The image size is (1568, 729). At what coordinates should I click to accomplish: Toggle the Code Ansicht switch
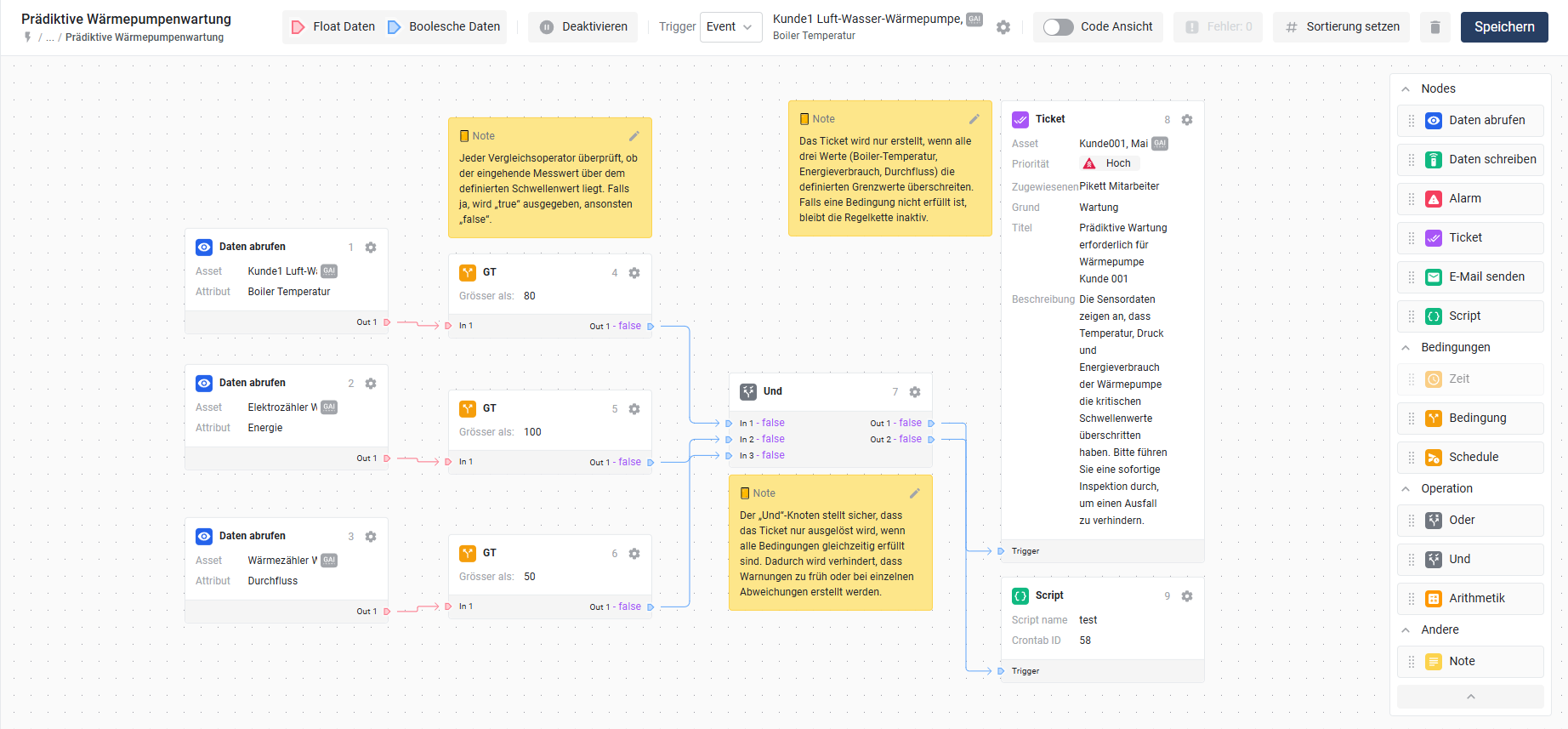[1058, 27]
